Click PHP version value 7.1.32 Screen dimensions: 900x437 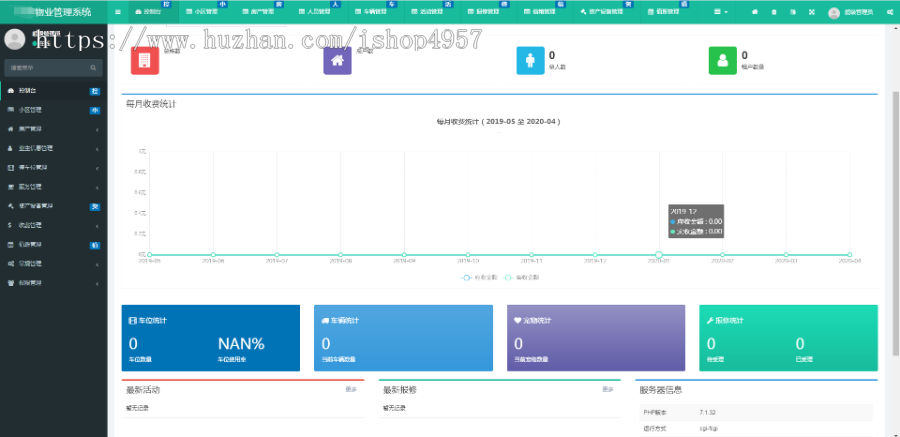click(708, 412)
